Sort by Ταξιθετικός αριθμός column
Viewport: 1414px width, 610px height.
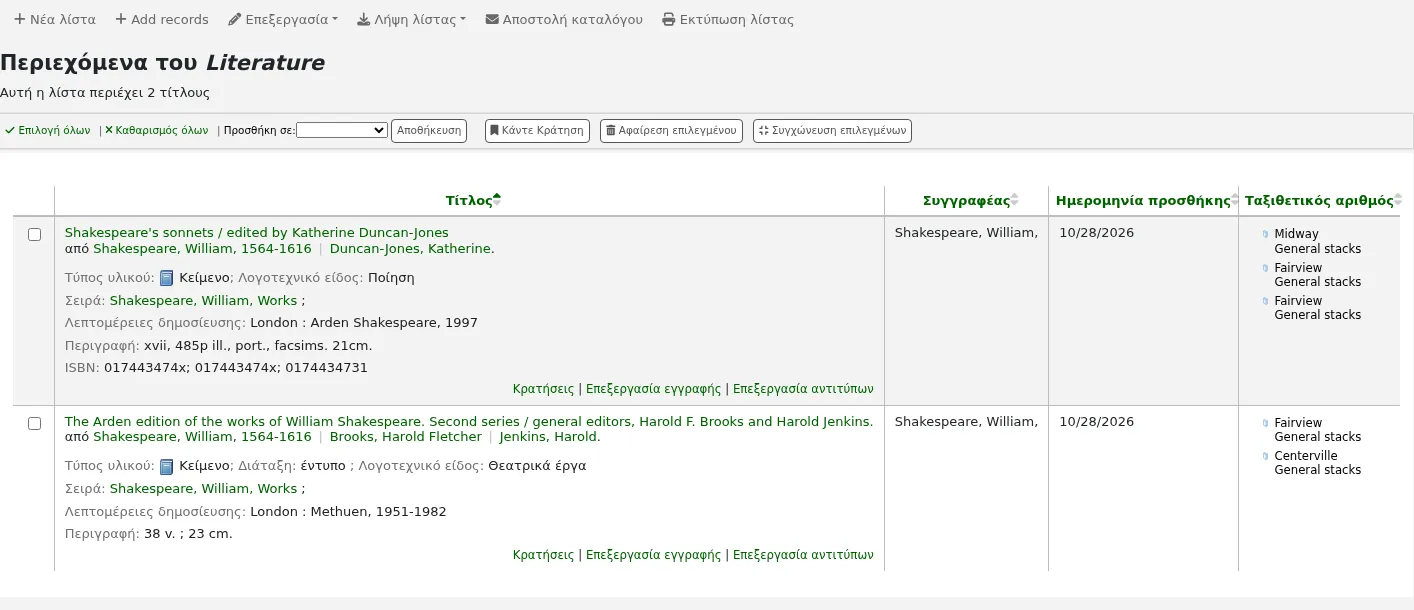pos(1319,200)
